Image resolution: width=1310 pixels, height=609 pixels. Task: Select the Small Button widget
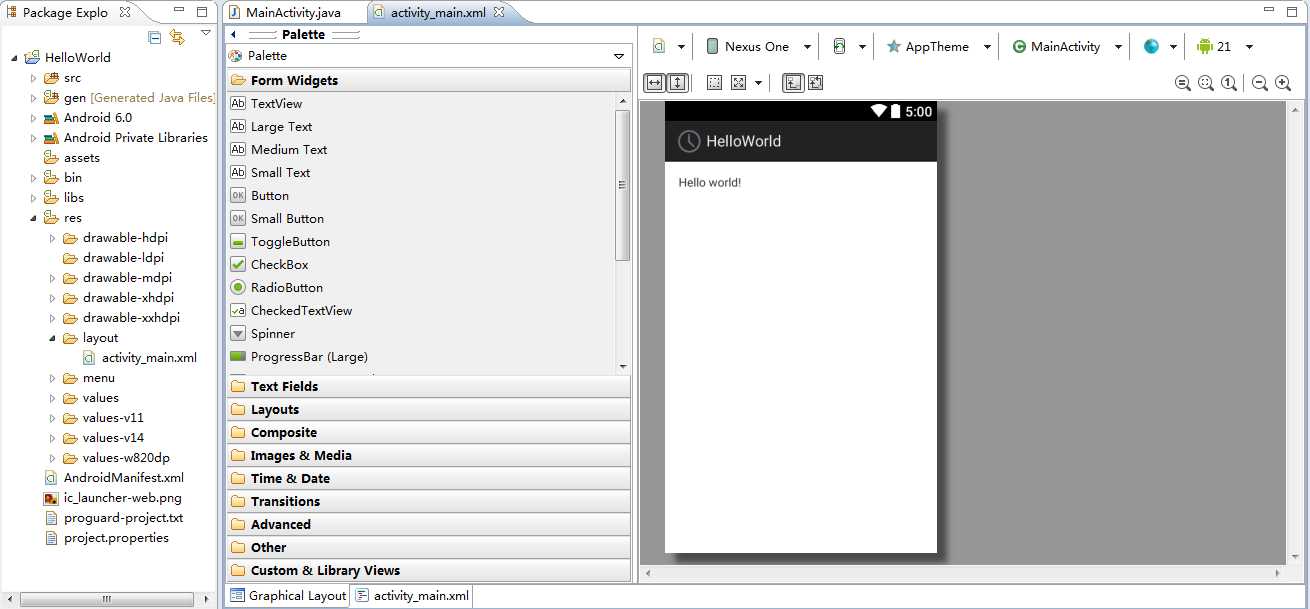click(x=287, y=218)
